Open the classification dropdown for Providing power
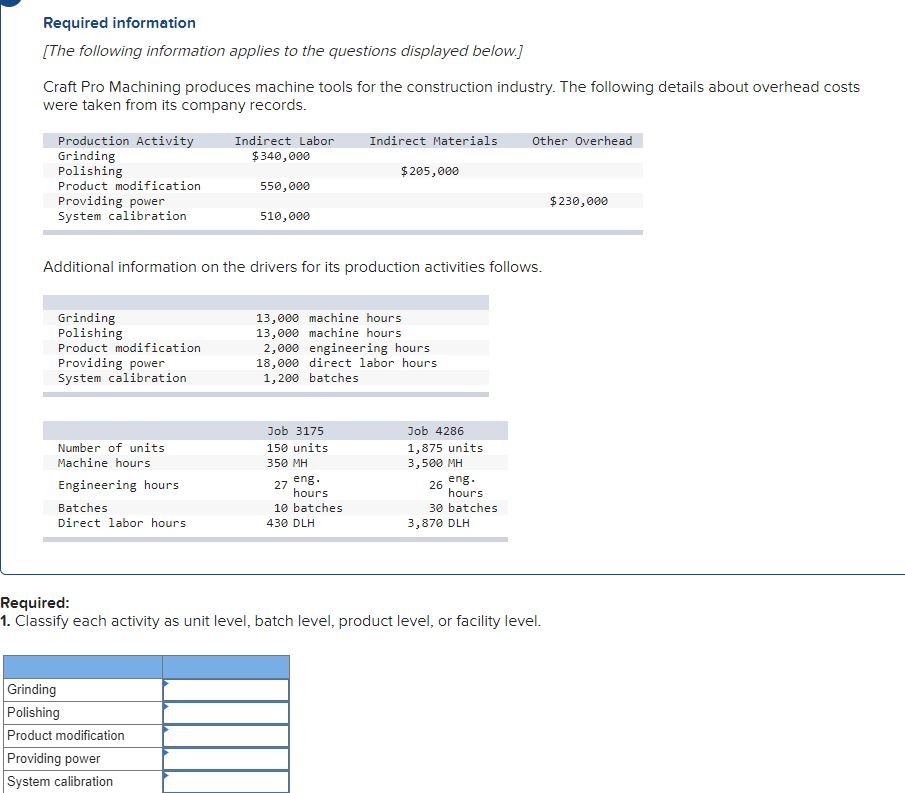The image size is (905, 793). (x=225, y=758)
